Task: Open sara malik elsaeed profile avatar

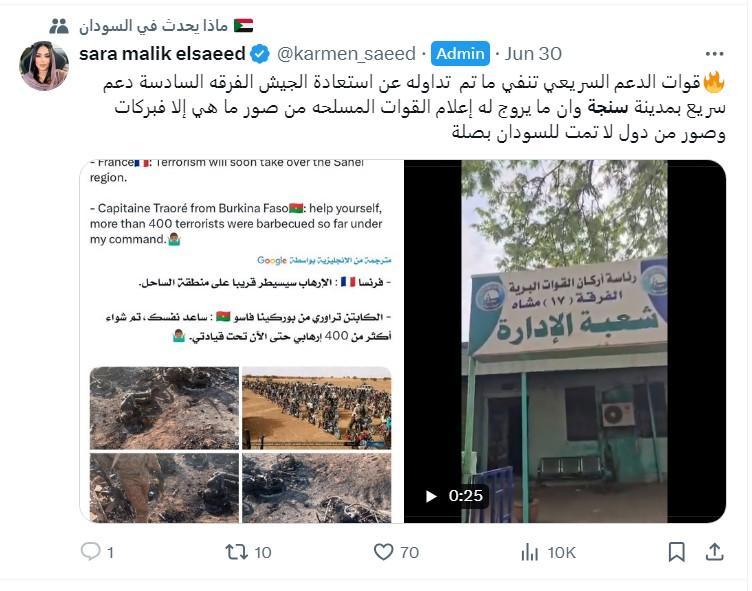Action: coord(44,65)
